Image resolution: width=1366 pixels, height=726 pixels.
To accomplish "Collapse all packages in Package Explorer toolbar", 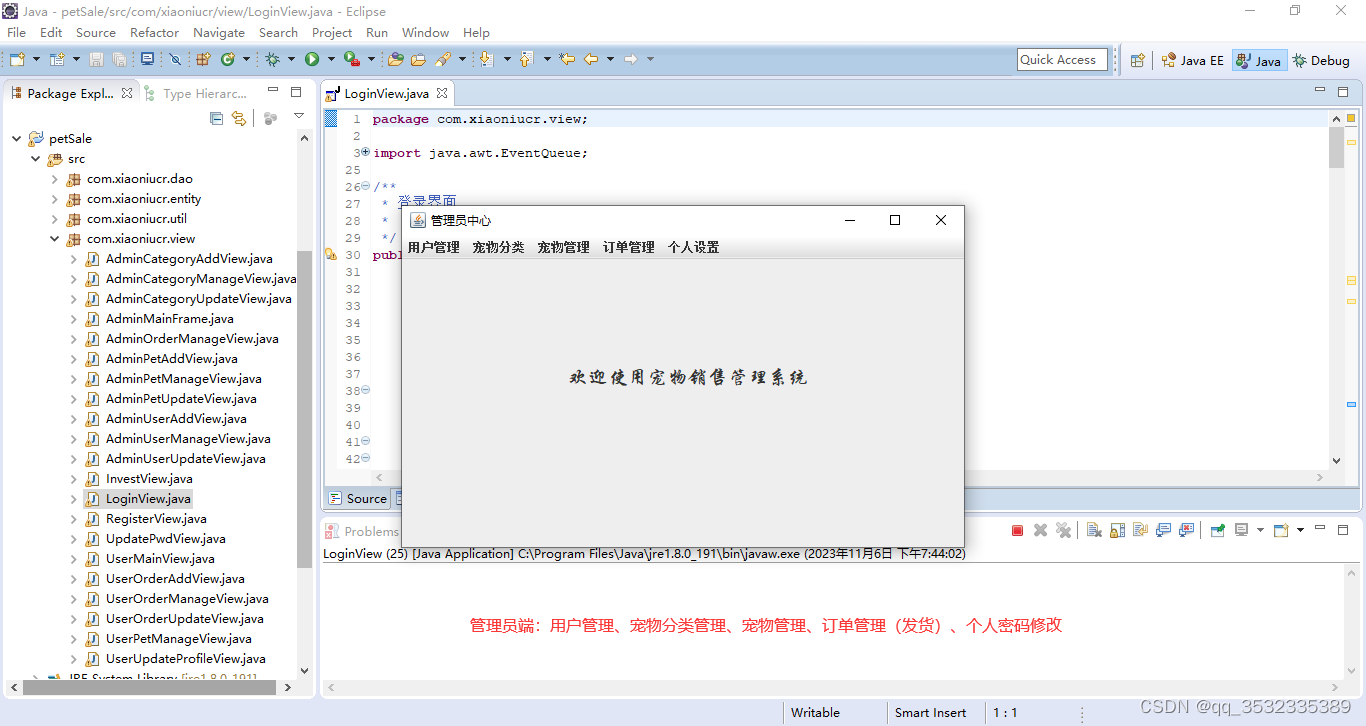I will pos(216,118).
